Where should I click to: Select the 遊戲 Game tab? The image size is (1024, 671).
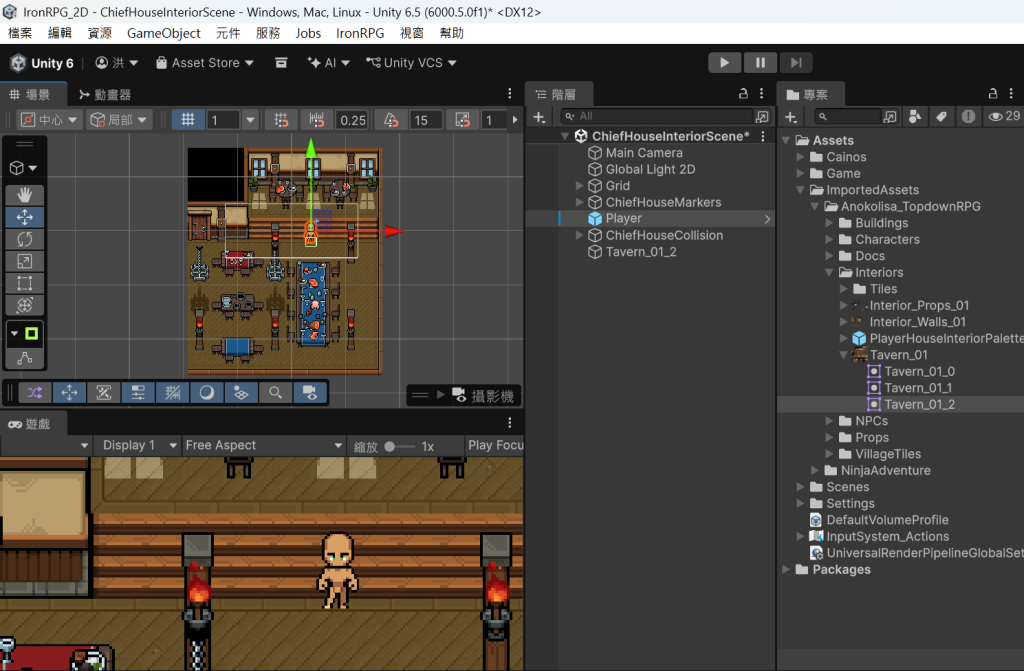coord(29,424)
